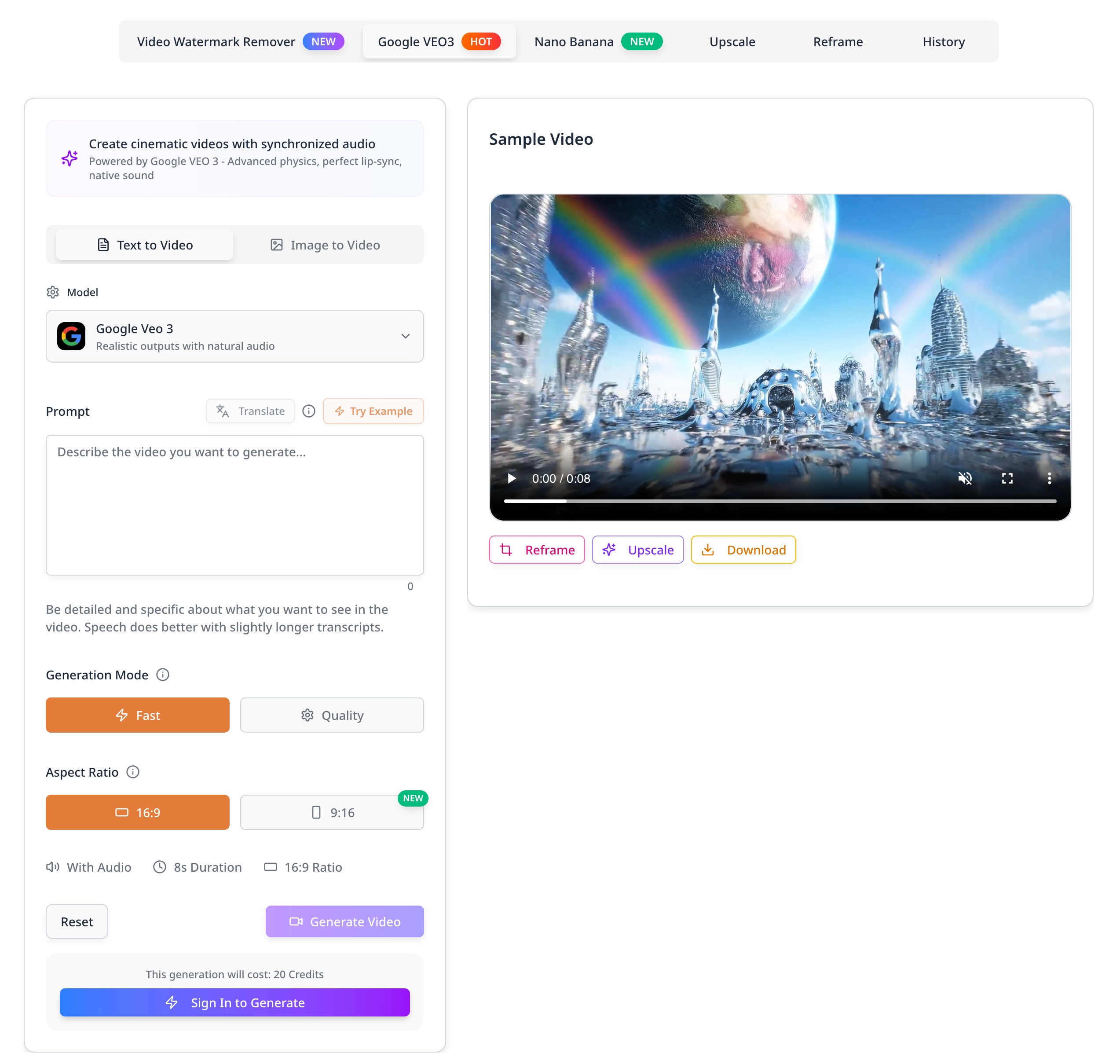Viewport: 1120px width, 1064px height.
Task: Reset the video generation settings
Action: 77,921
